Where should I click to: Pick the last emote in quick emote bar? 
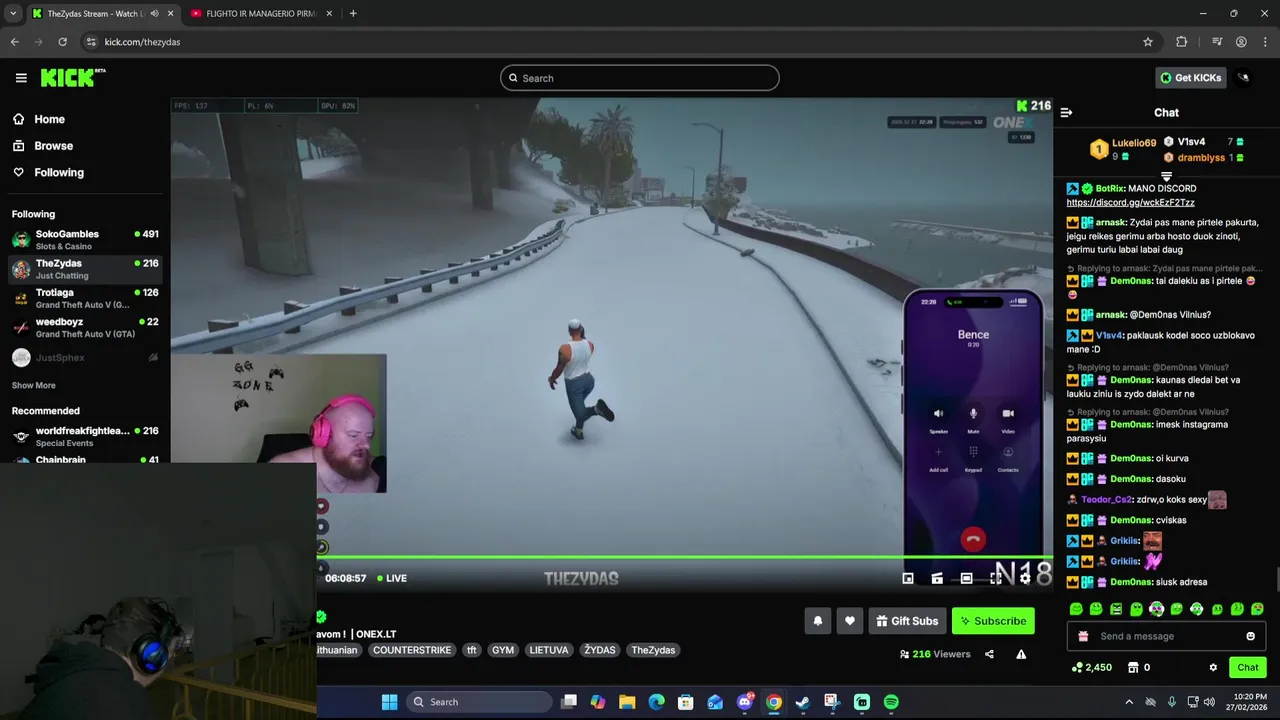click(x=1257, y=609)
